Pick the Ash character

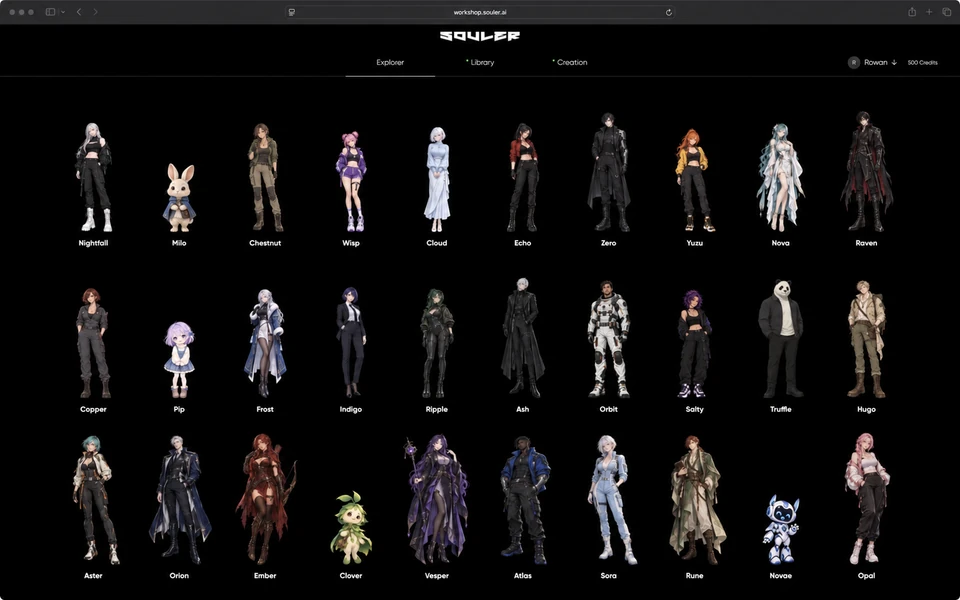[x=522, y=338]
